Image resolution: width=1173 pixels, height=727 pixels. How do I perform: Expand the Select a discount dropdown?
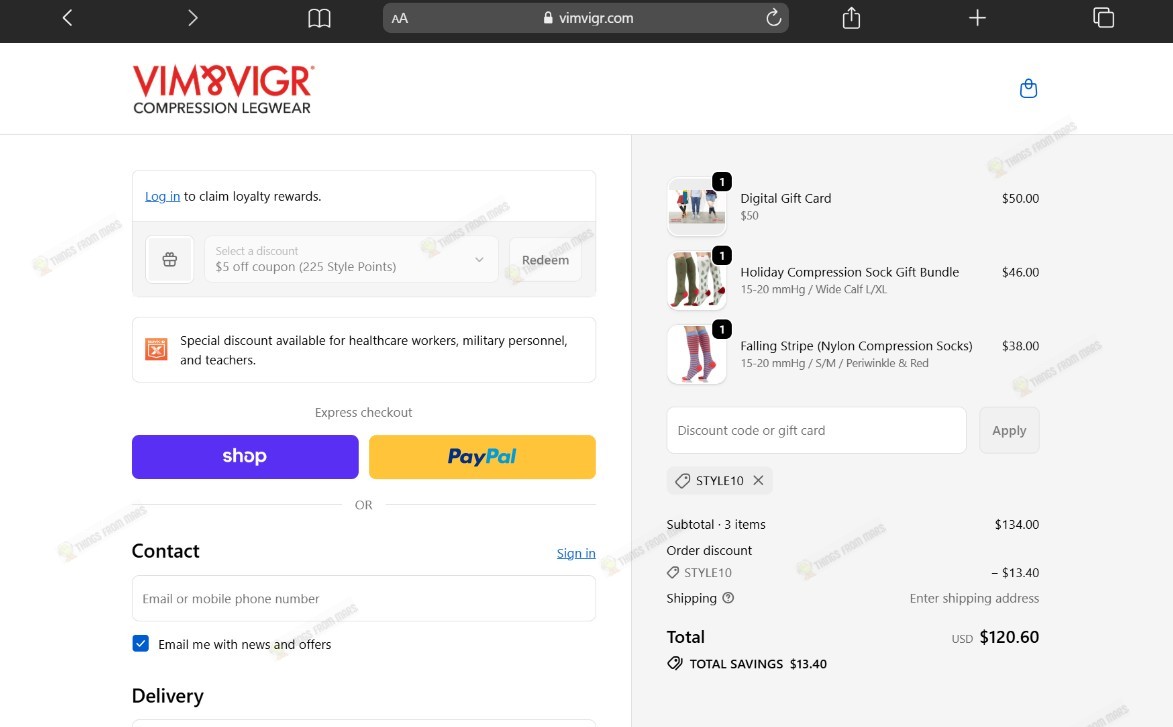351,260
